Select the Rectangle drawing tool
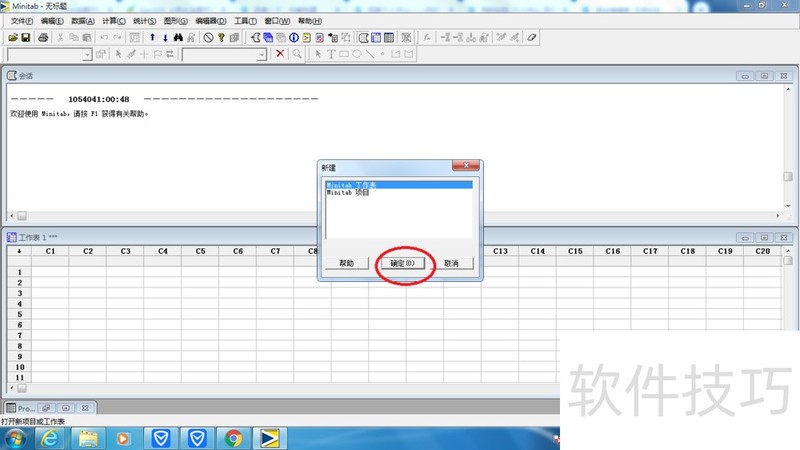 [x=344, y=54]
